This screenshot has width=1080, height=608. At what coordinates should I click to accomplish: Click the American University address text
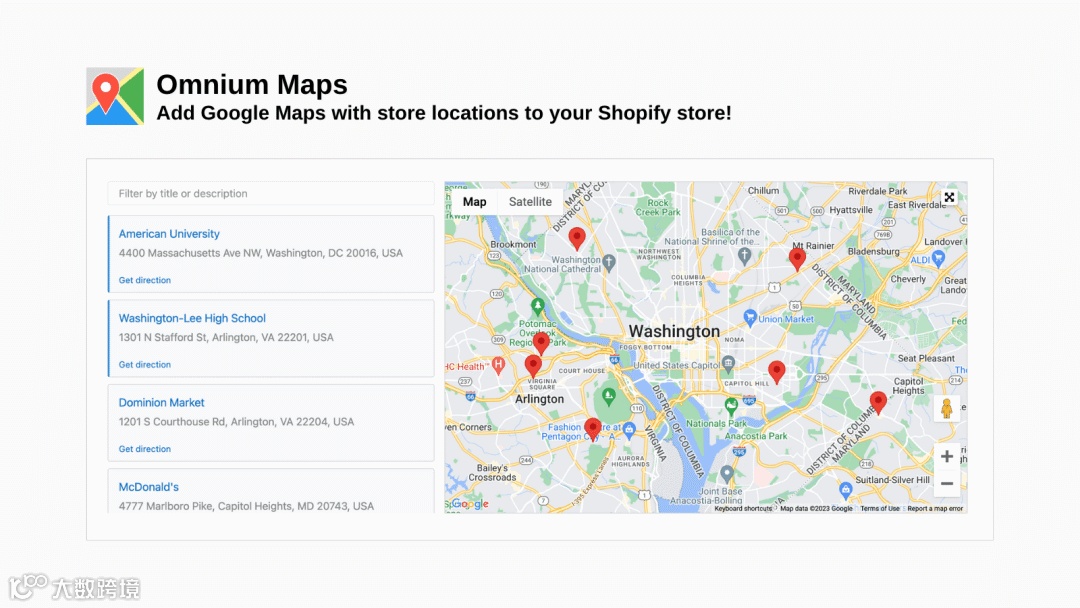click(x=260, y=253)
